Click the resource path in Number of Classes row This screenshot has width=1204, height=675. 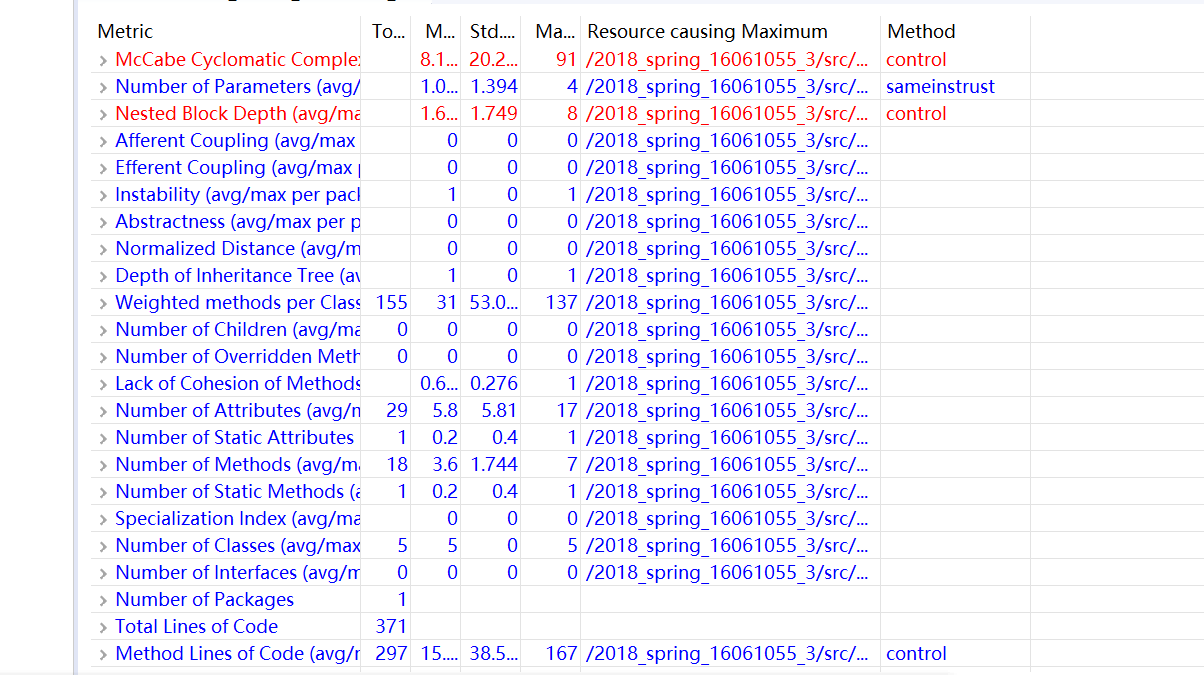[x=727, y=546]
